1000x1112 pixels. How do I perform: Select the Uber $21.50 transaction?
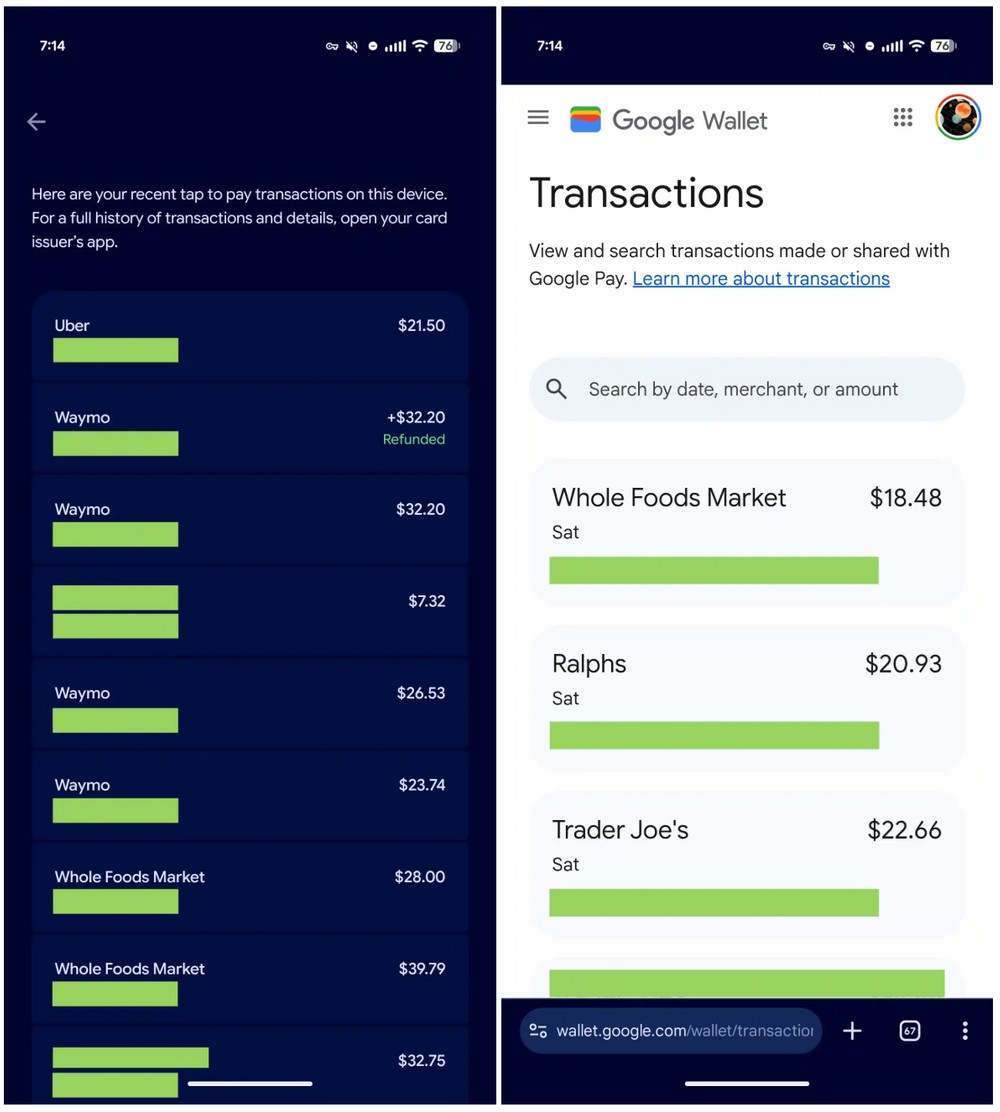click(x=250, y=337)
